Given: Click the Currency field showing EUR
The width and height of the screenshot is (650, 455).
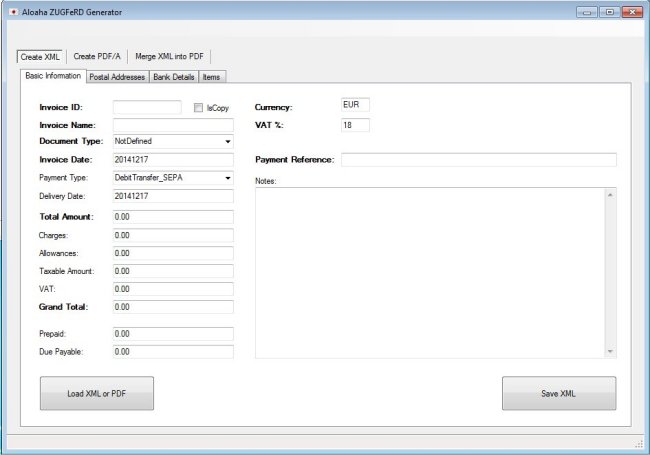Looking at the screenshot, I should point(355,105).
